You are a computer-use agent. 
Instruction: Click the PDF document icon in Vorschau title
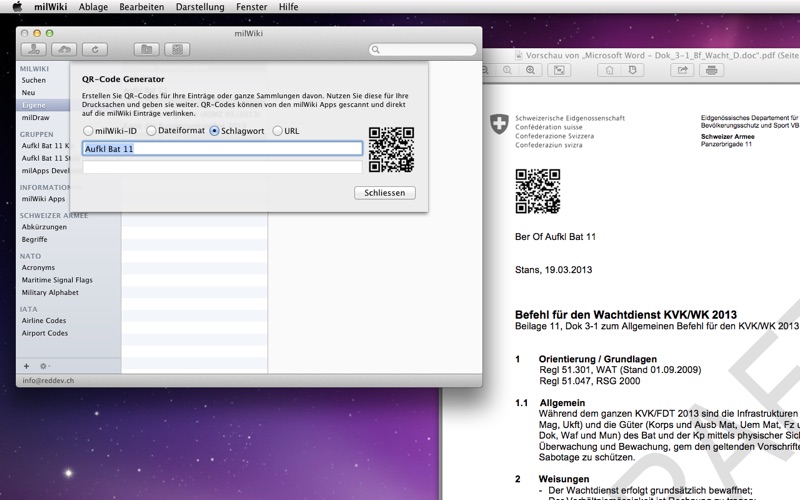519,55
